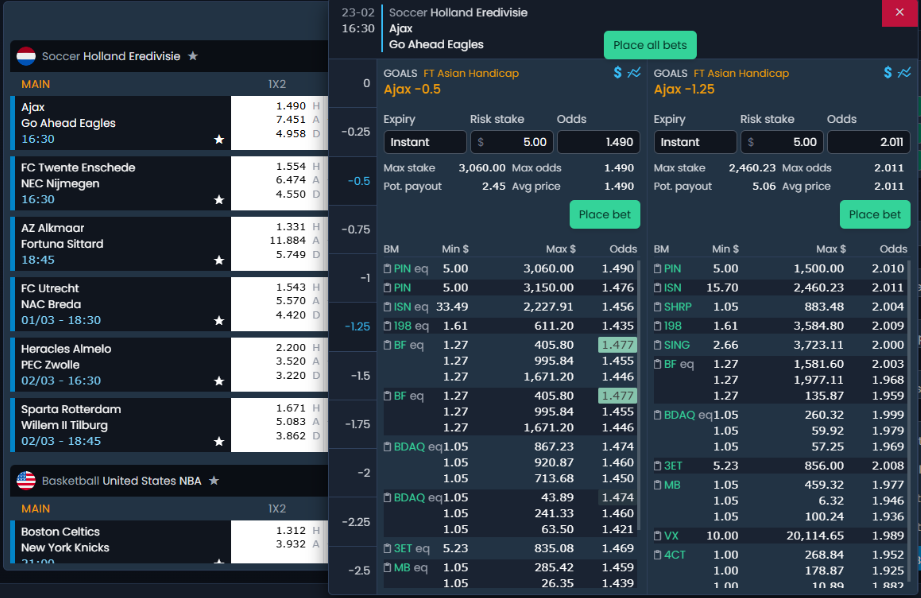
Task: Click the Risk stake field for Ajax -0.5
Action: point(511,142)
